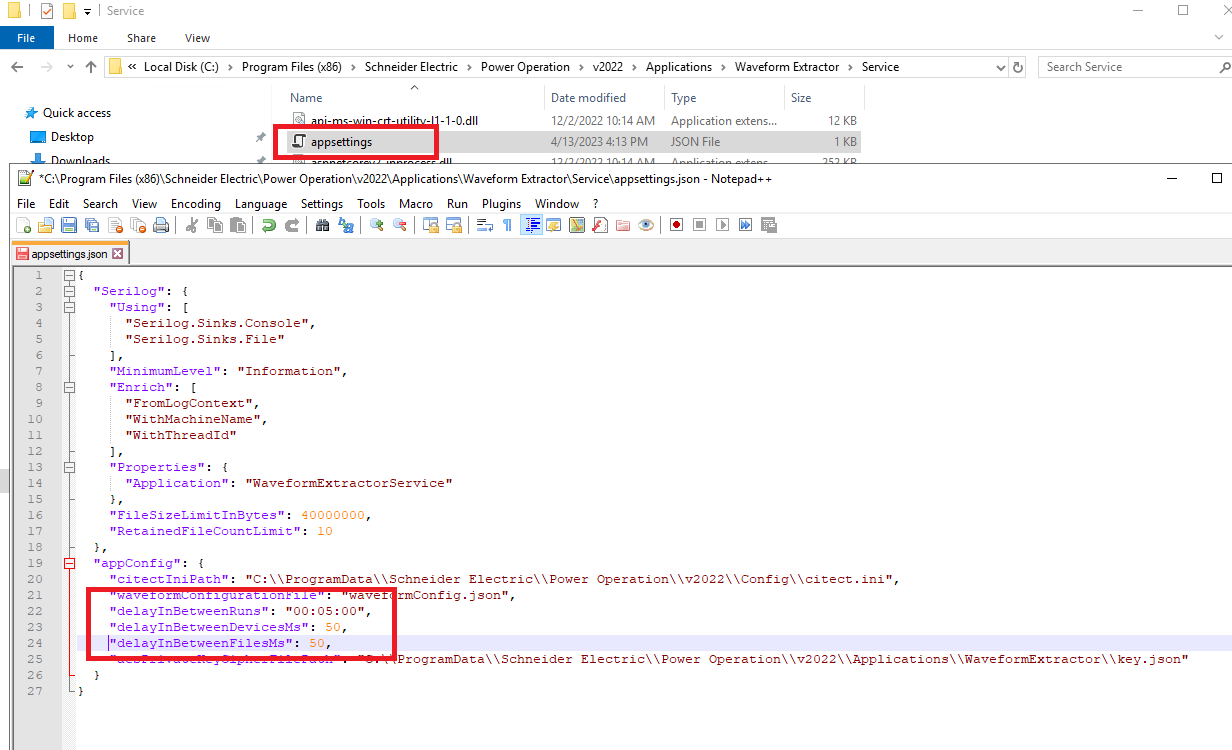Open the Home ribbon tab in Explorer

coord(83,38)
